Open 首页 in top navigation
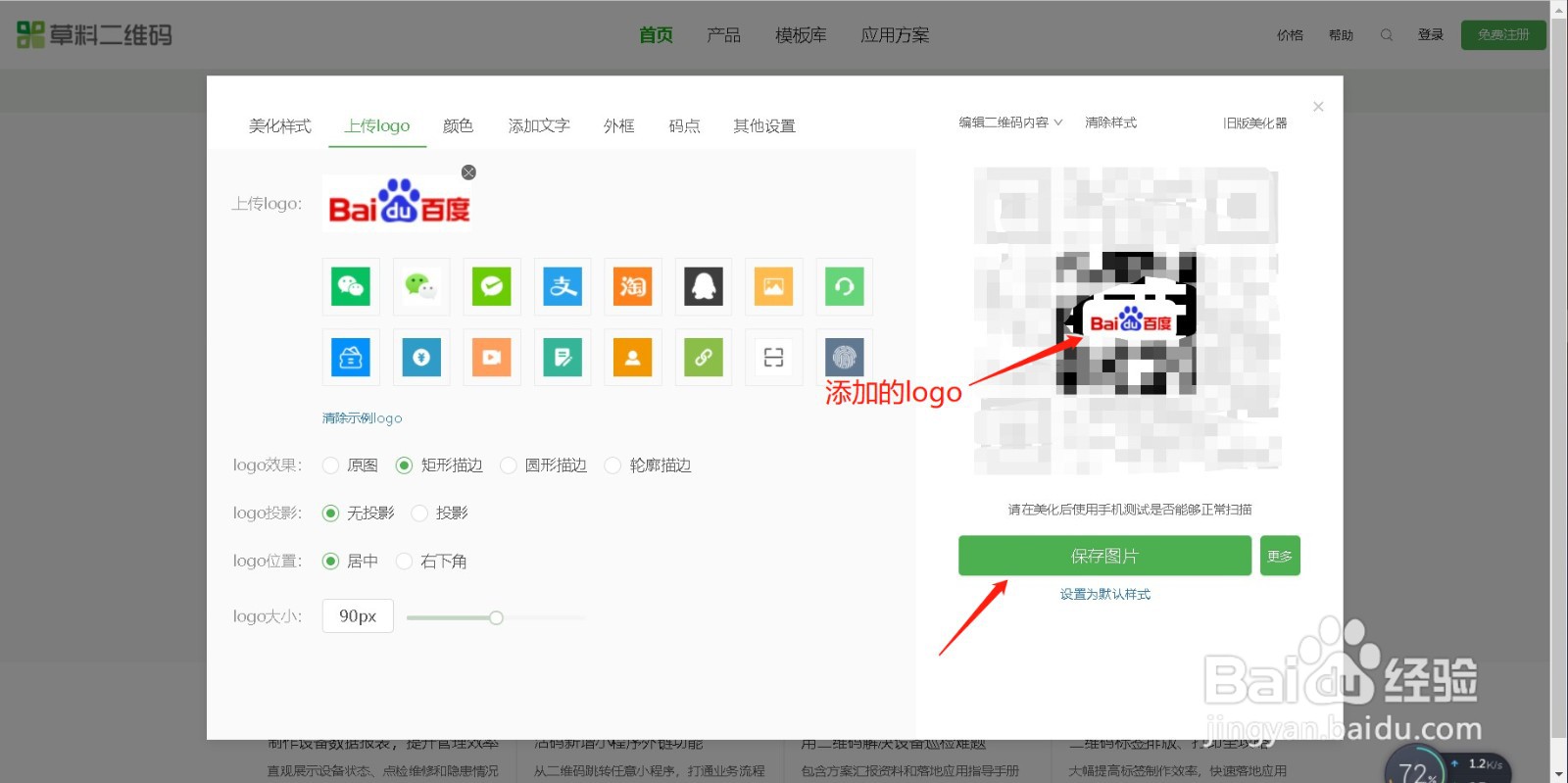The image size is (1568, 783). click(x=656, y=35)
